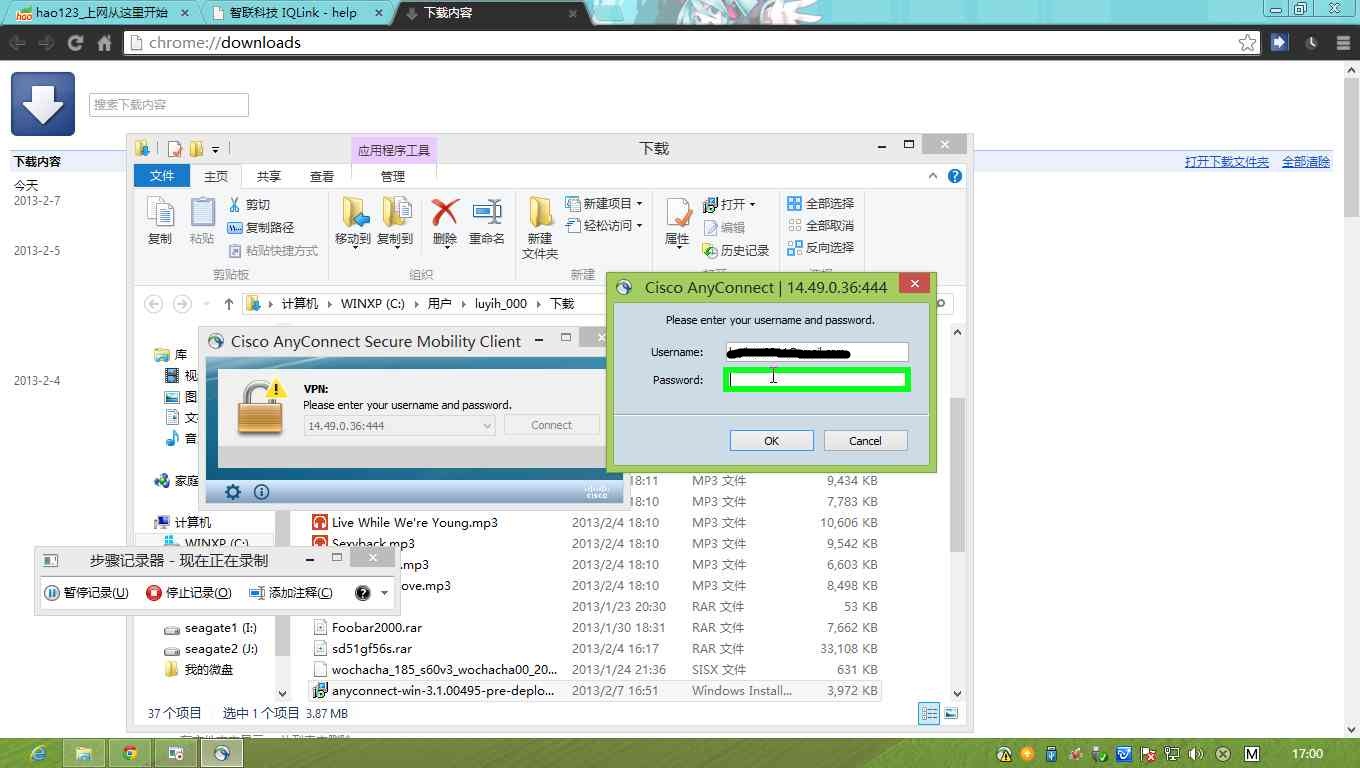Switch to details view icon in status bar
The width and height of the screenshot is (1360, 768).
click(929, 713)
